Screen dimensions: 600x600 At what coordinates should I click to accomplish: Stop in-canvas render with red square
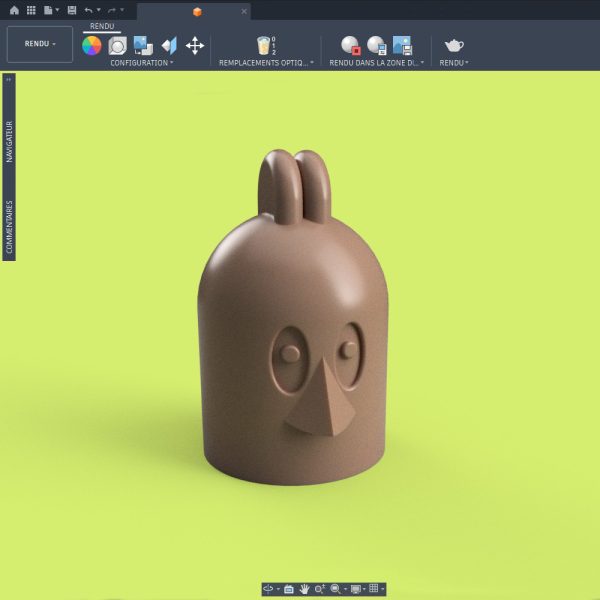tap(351, 46)
